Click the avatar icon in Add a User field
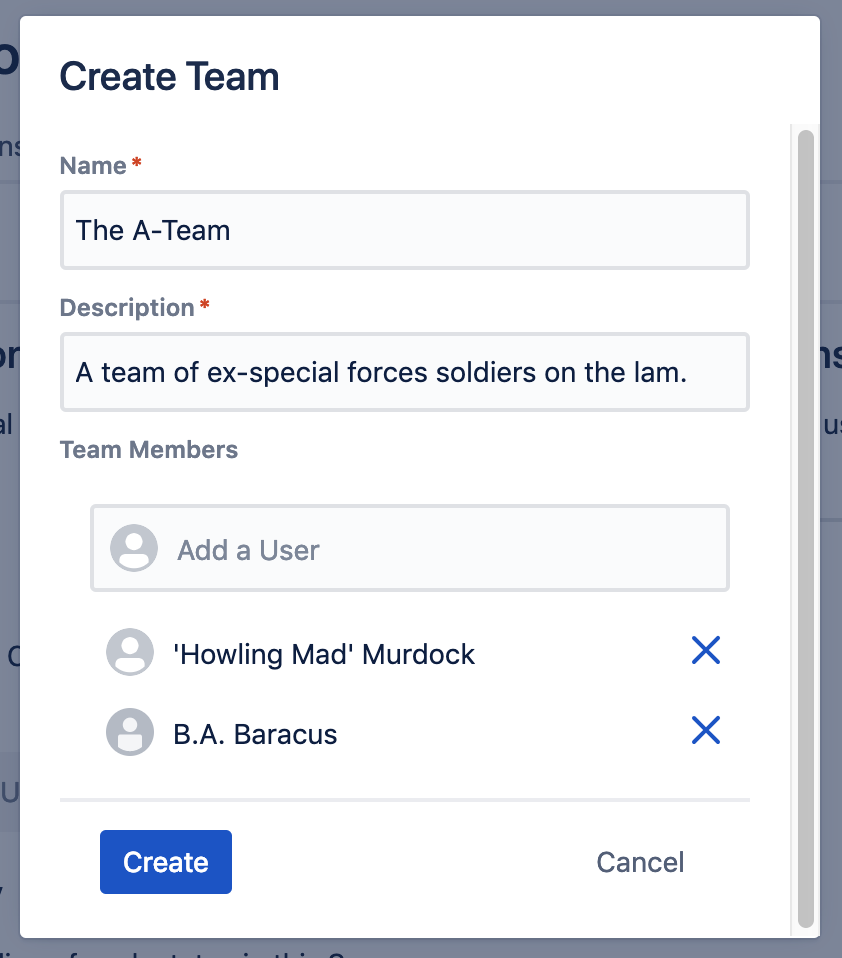Viewport: 842px width, 958px height. [x=134, y=549]
